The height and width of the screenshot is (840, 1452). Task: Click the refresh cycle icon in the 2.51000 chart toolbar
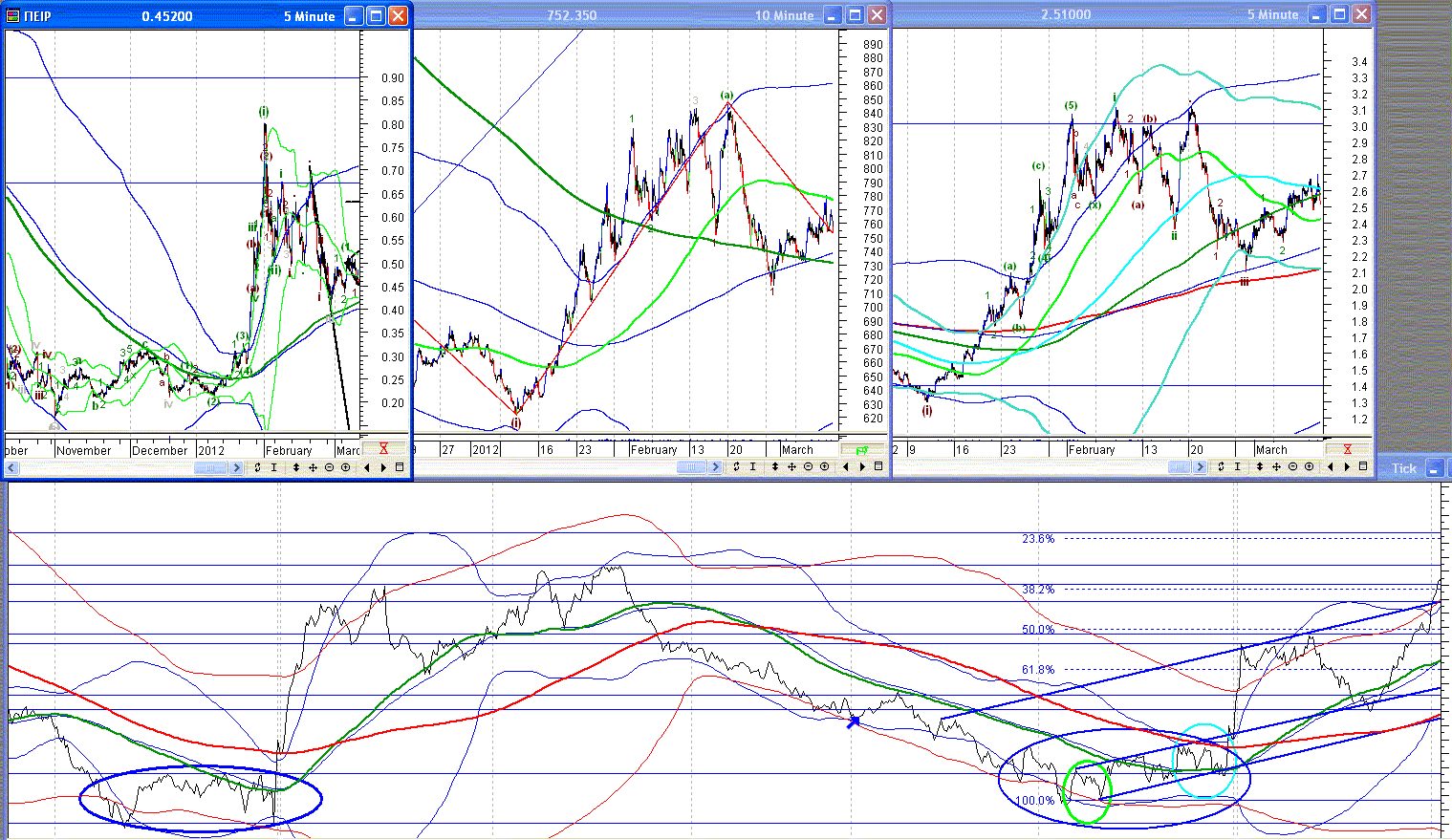coord(1221,466)
